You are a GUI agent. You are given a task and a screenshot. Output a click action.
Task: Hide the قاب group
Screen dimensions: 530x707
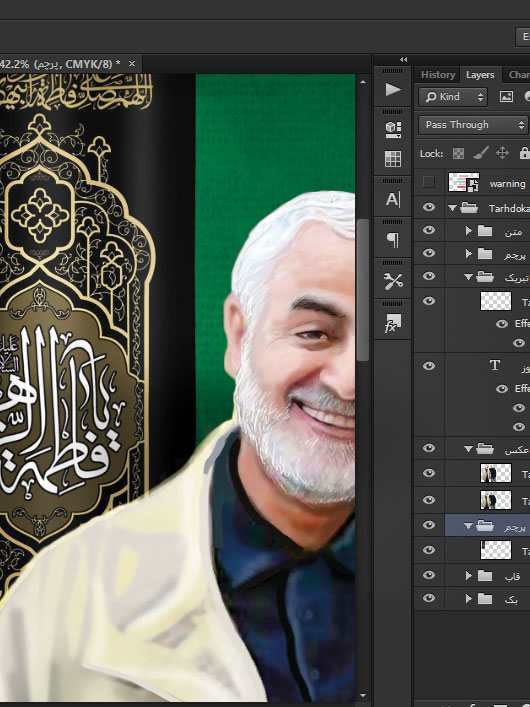click(429, 575)
